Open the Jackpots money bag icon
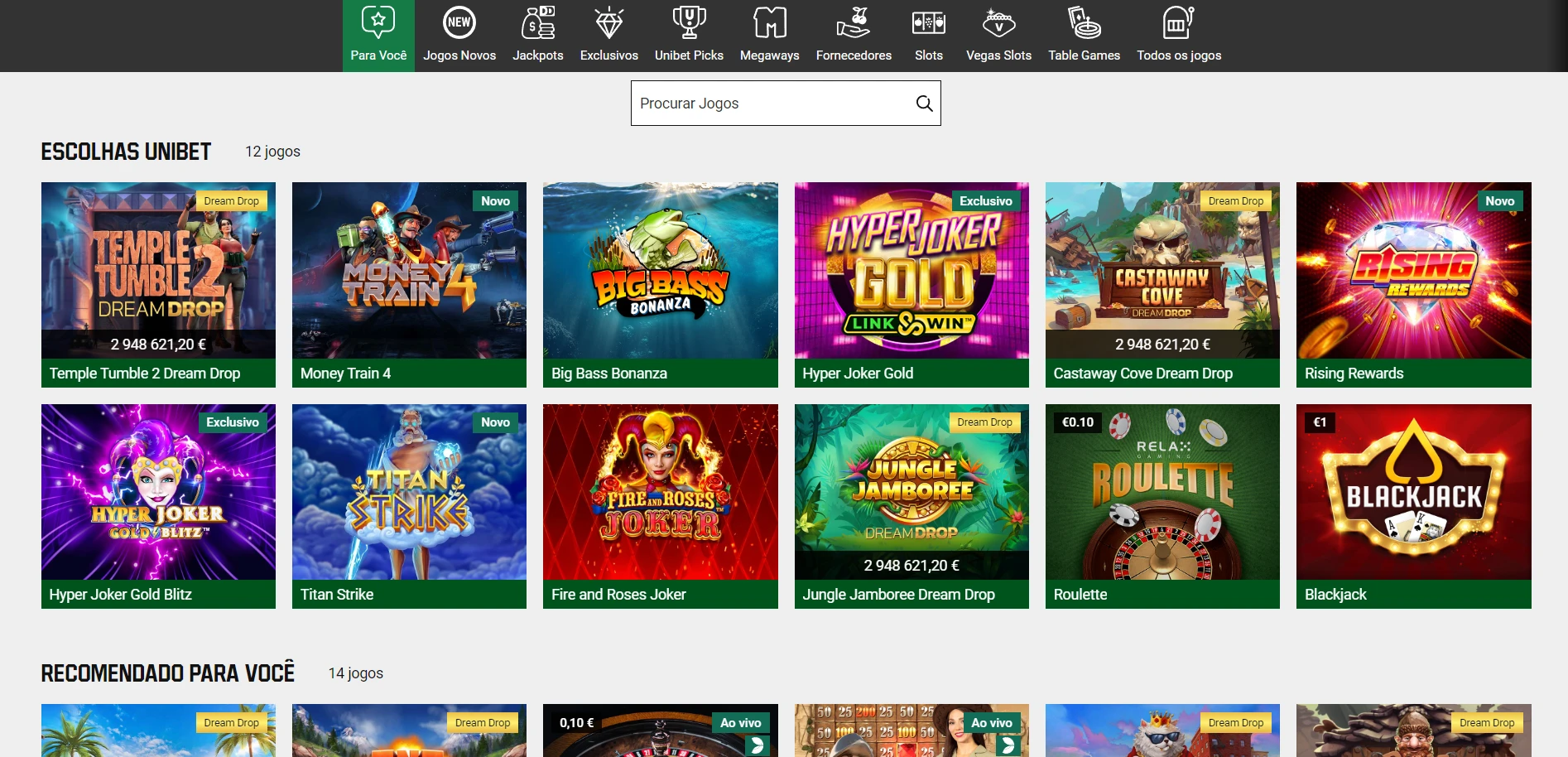The height and width of the screenshot is (757, 1568). 538,22
